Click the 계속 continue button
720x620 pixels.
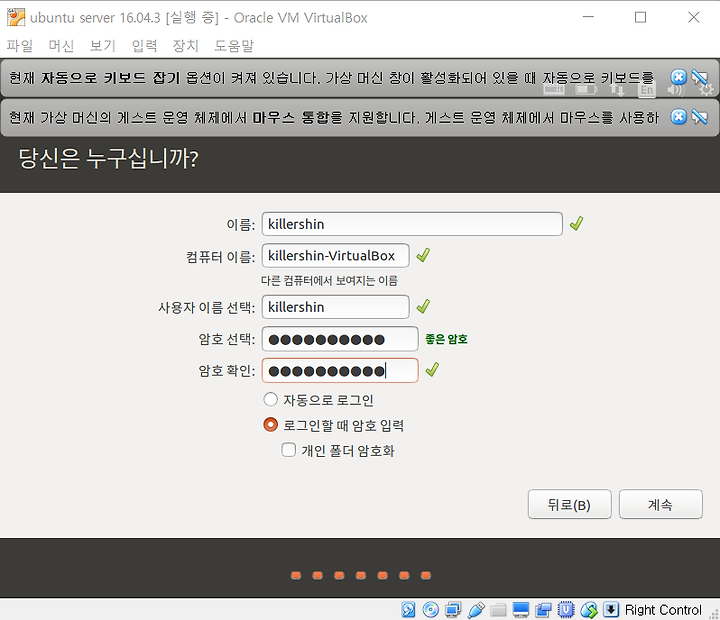[x=660, y=504]
